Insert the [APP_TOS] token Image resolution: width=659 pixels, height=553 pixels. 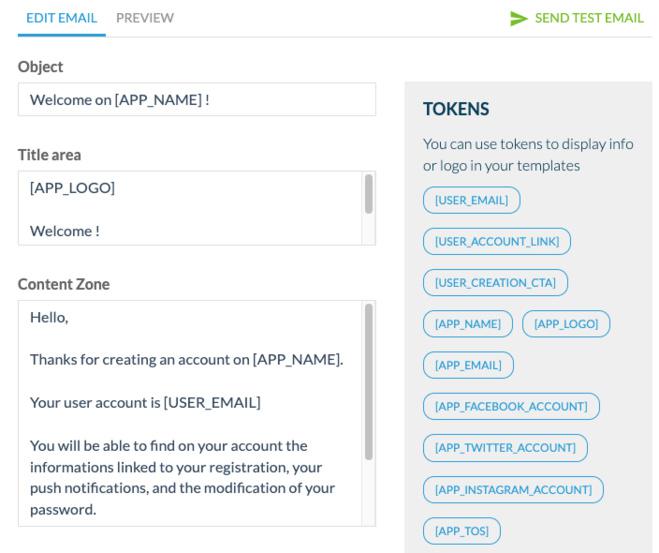461,529
